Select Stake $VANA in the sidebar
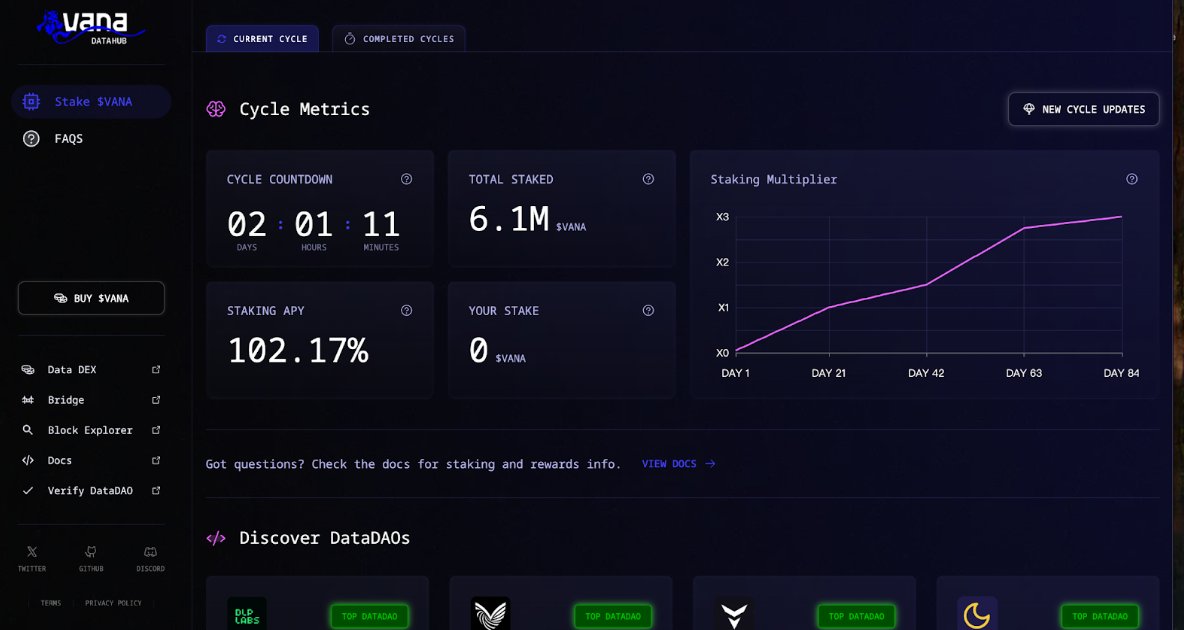 click(92, 102)
